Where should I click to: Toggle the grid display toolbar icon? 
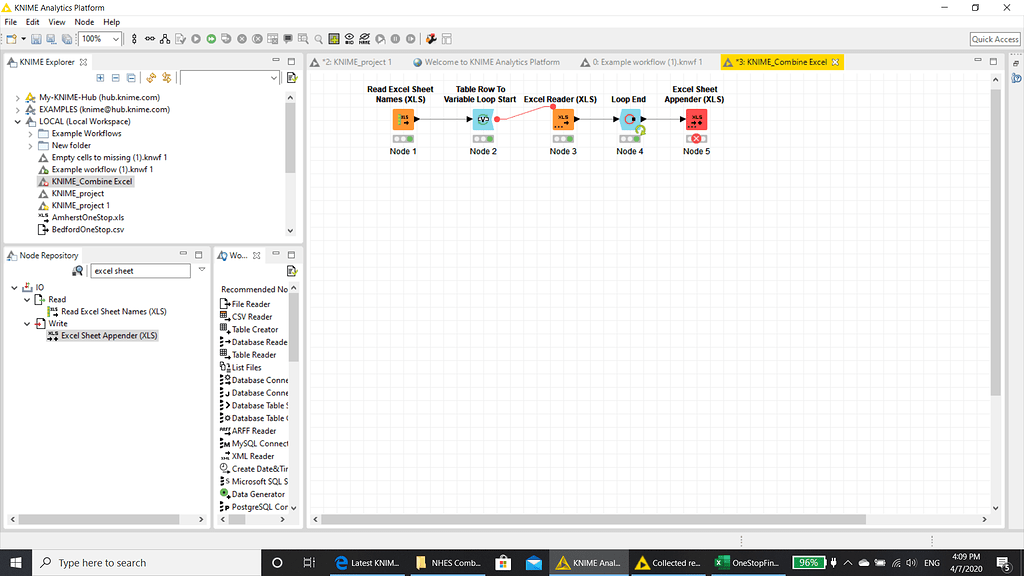pyautogui.click(x=332, y=40)
